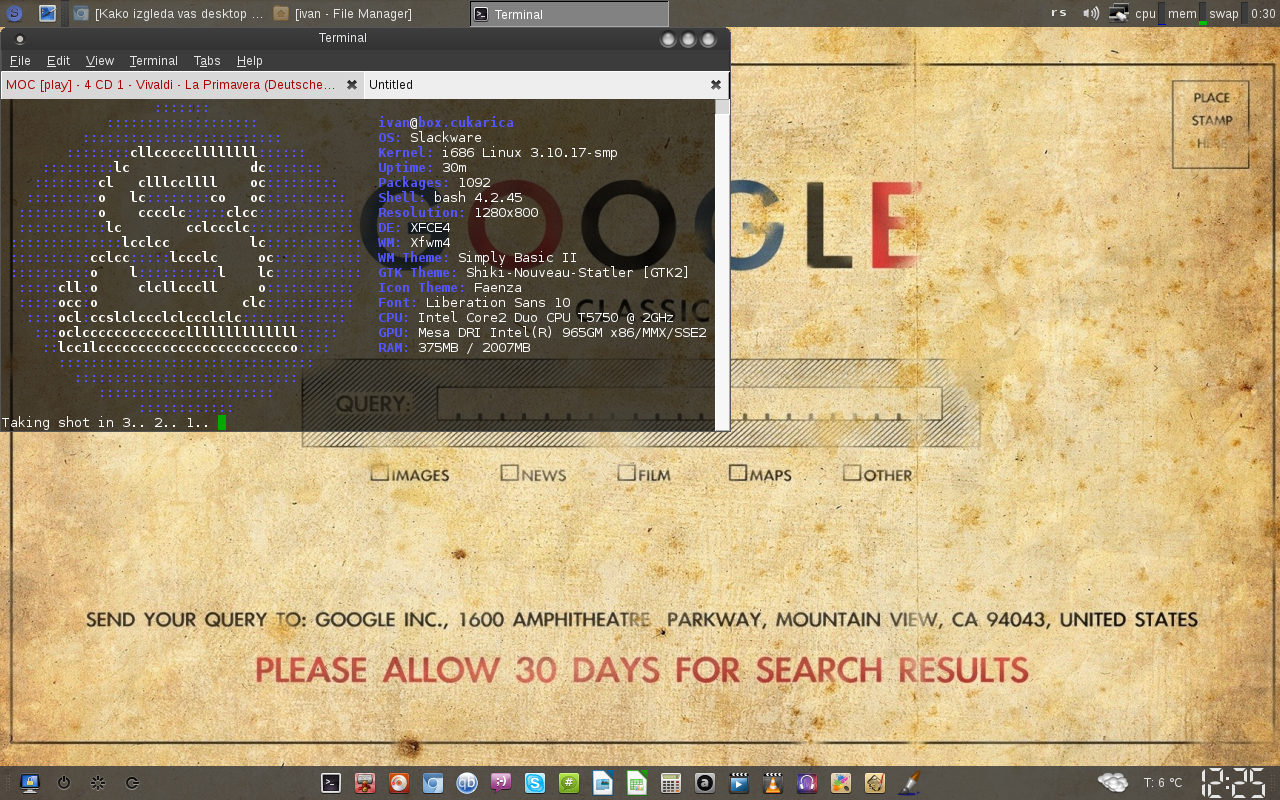The width and height of the screenshot is (1280, 800).
Task: Click the mem usage monitor bar
Action: pos(1202,14)
